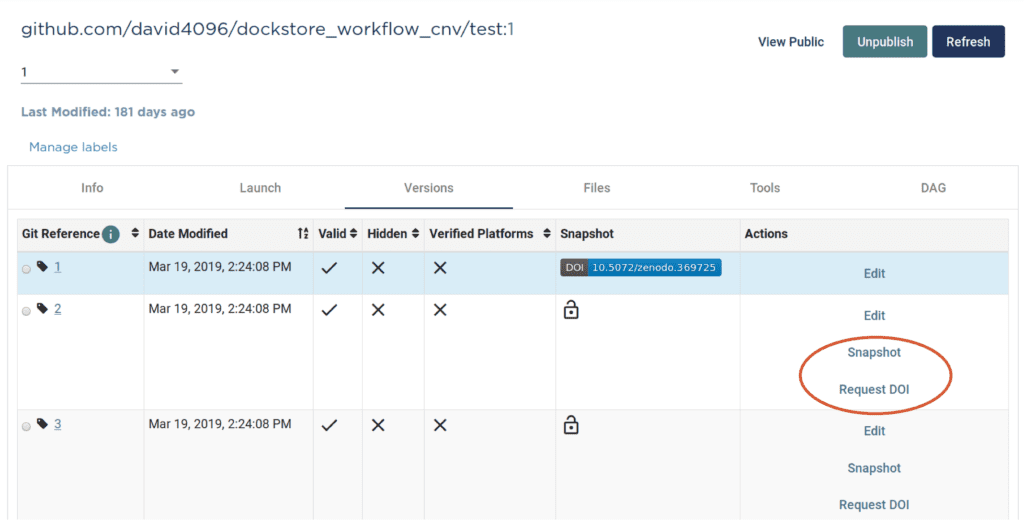Select the radio button for version 3

click(26, 426)
